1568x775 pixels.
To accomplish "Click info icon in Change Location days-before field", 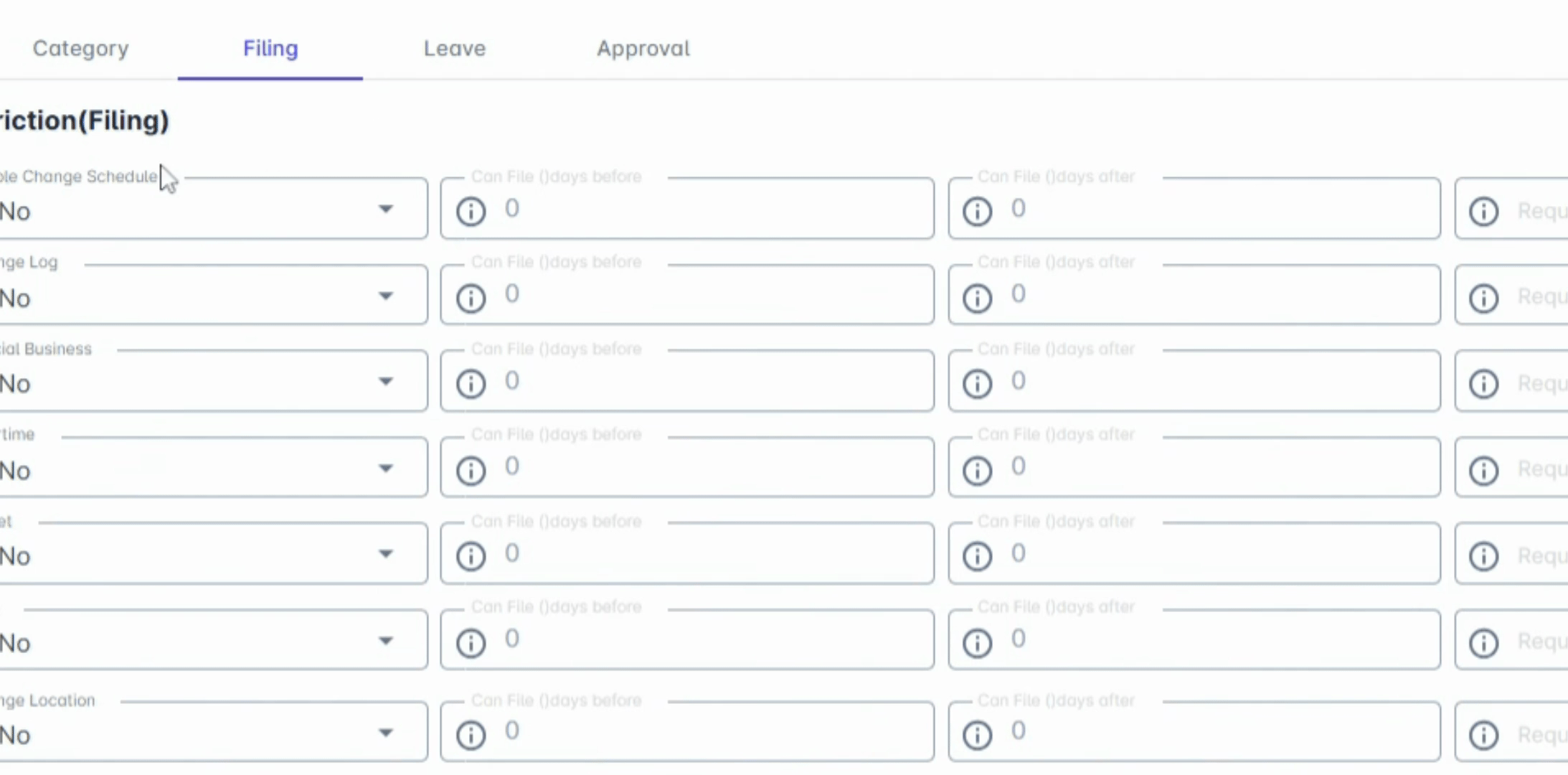I will click(471, 735).
